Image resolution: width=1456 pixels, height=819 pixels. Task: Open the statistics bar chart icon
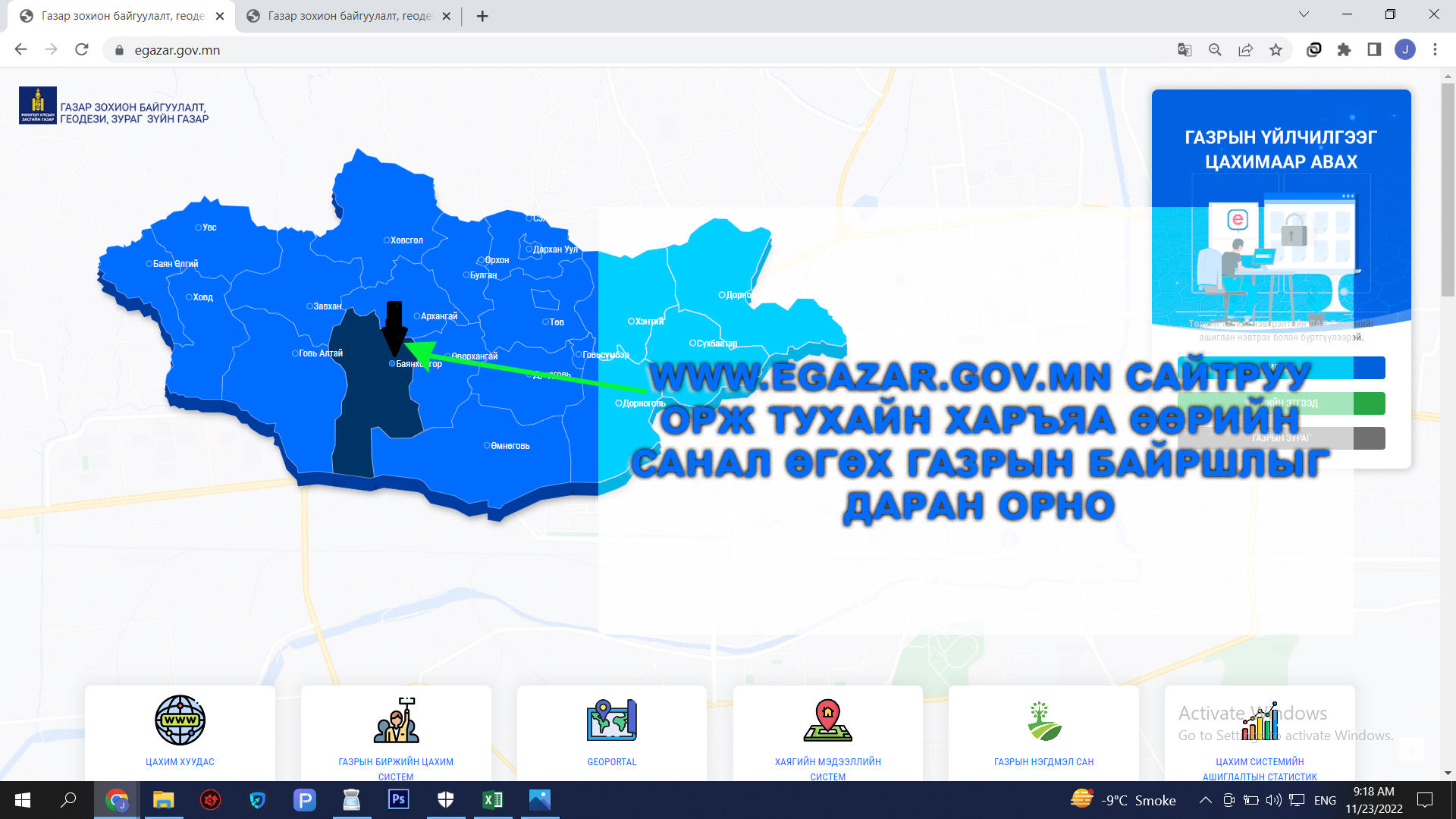pyautogui.click(x=1260, y=720)
